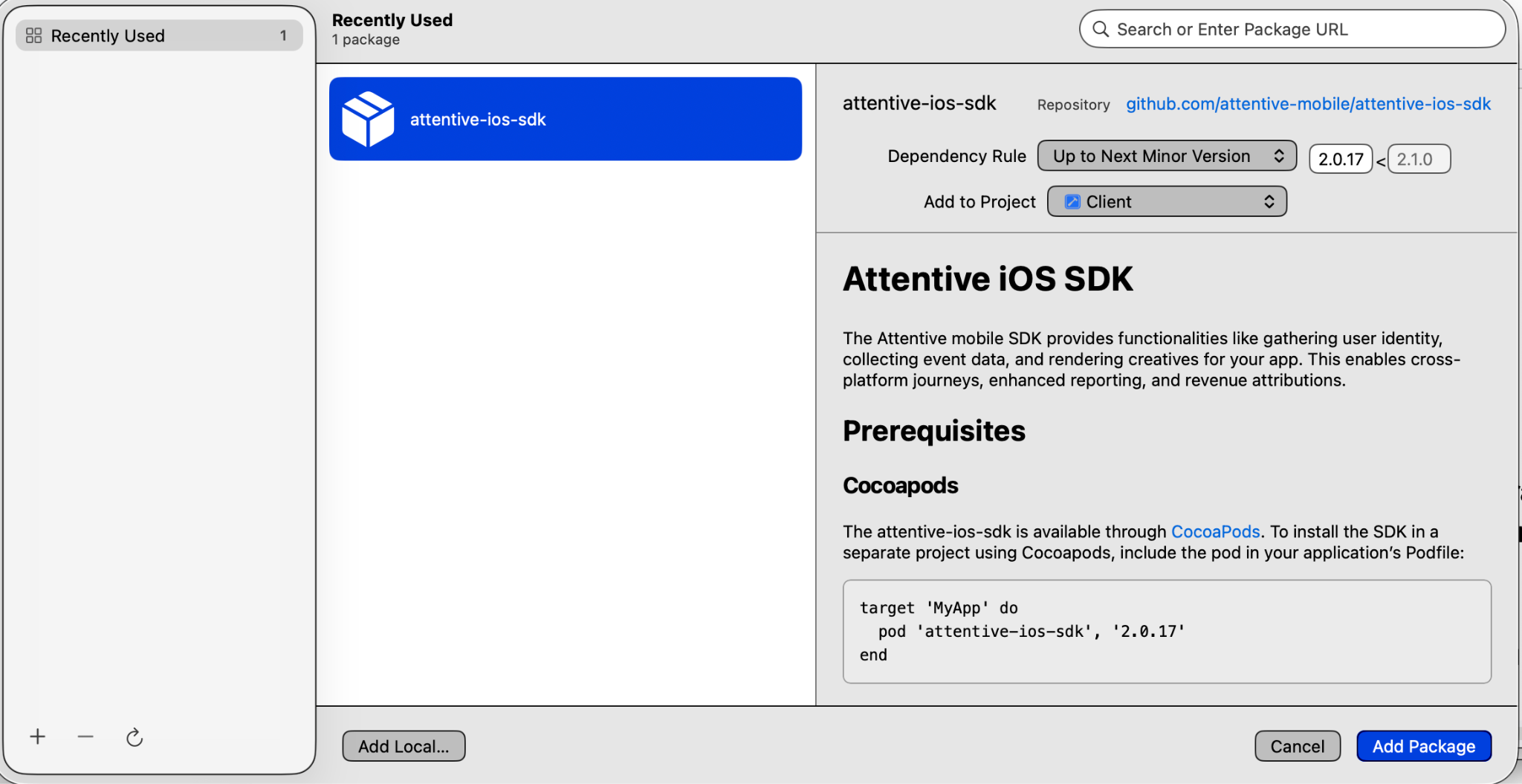Select the Recently Used sidebar item
1522x784 pixels.
point(159,36)
